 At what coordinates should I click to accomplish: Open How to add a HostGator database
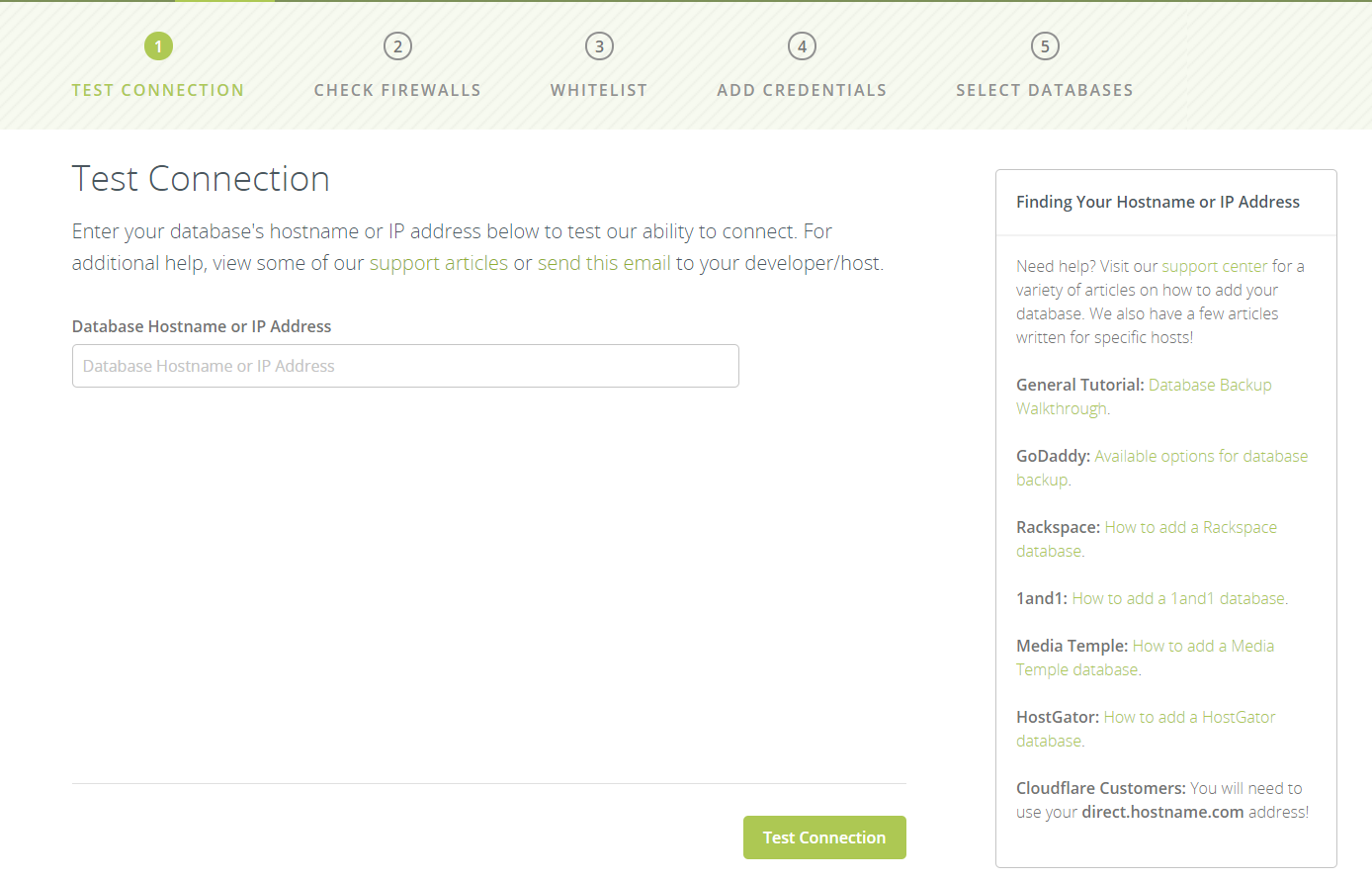coord(1189,717)
